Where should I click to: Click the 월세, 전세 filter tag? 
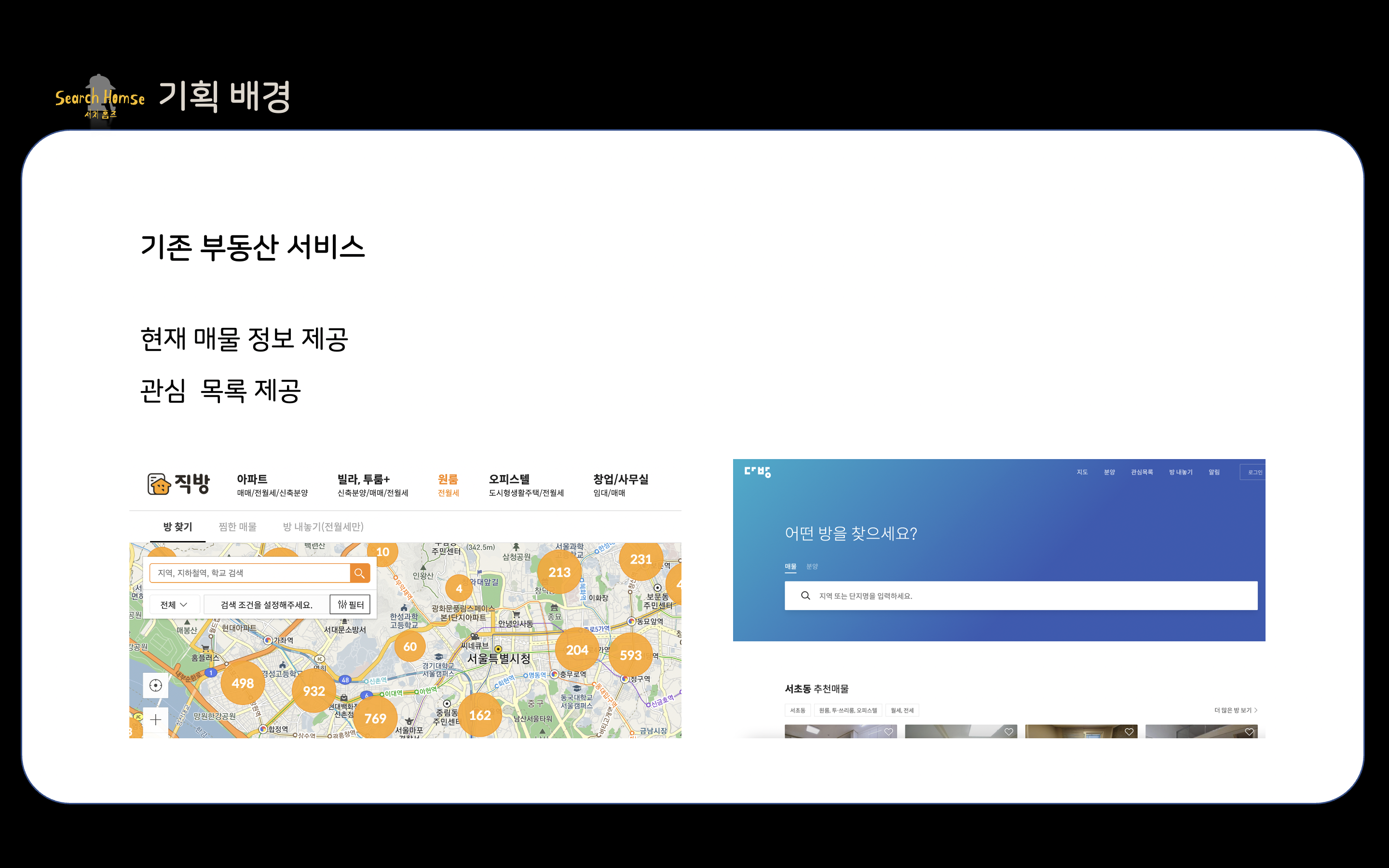click(902, 710)
